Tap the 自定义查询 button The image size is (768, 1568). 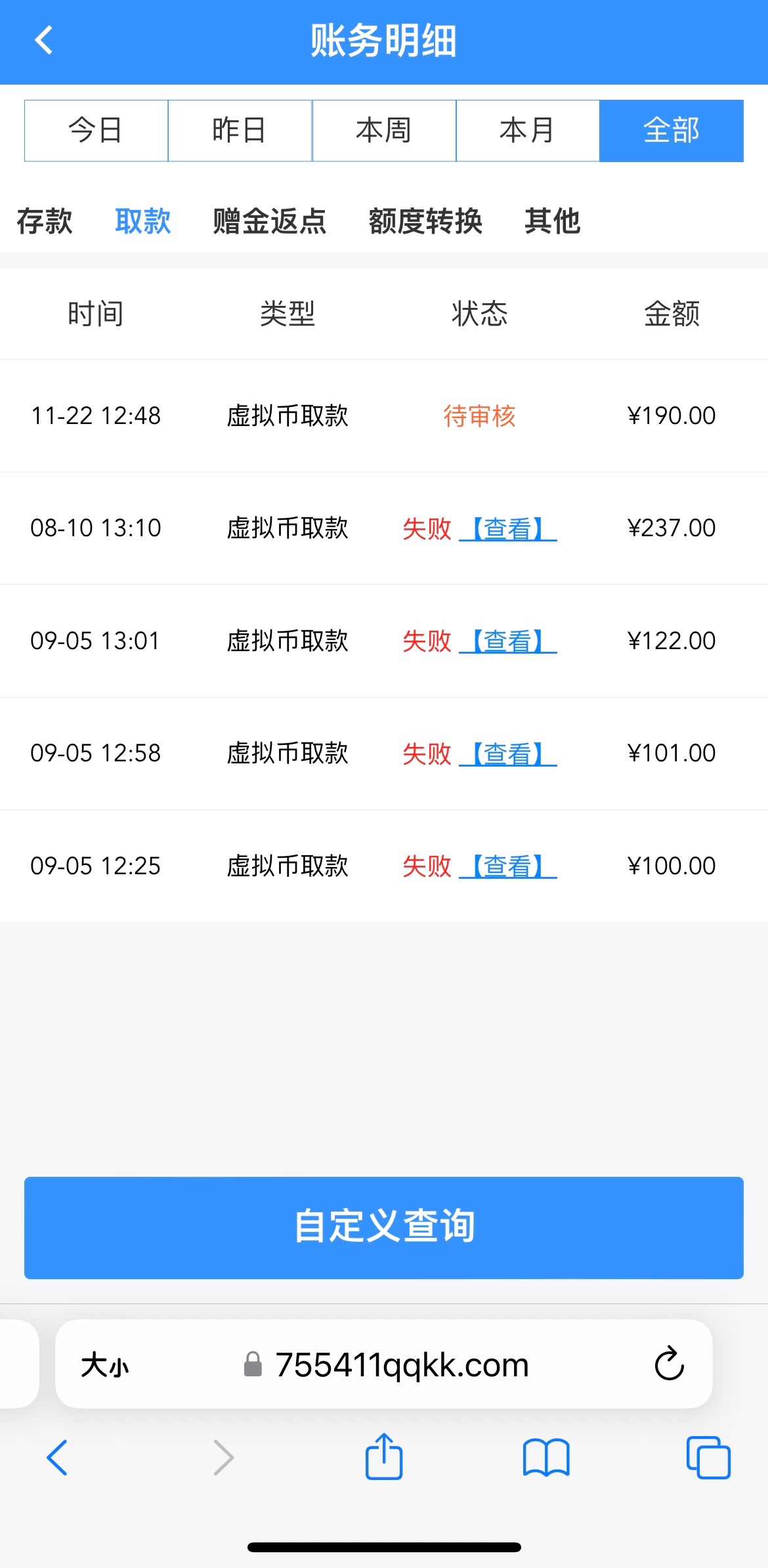384,1227
